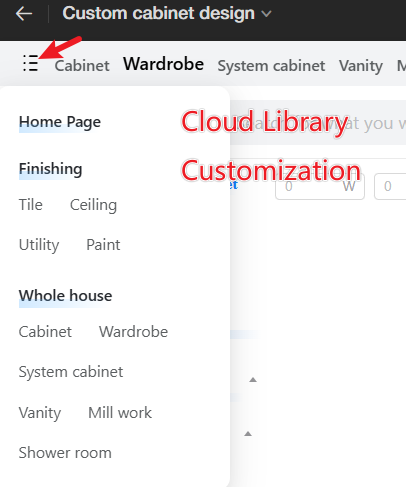The width and height of the screenshot is (406, 487).
Task: Collapse the upper triangle arrow section
Action: tap(253, 380)
